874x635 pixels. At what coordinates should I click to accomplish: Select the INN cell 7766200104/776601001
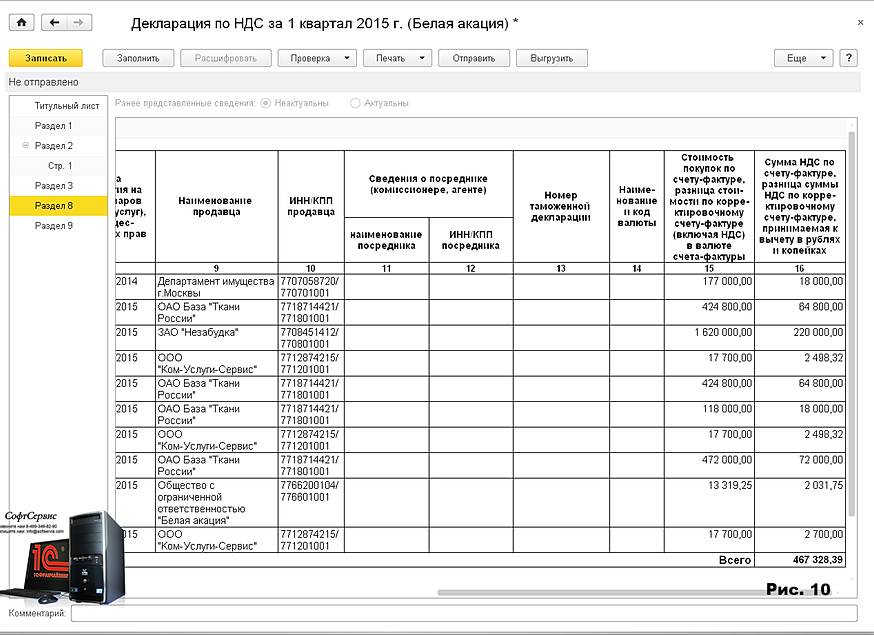(x=311, y=503)
